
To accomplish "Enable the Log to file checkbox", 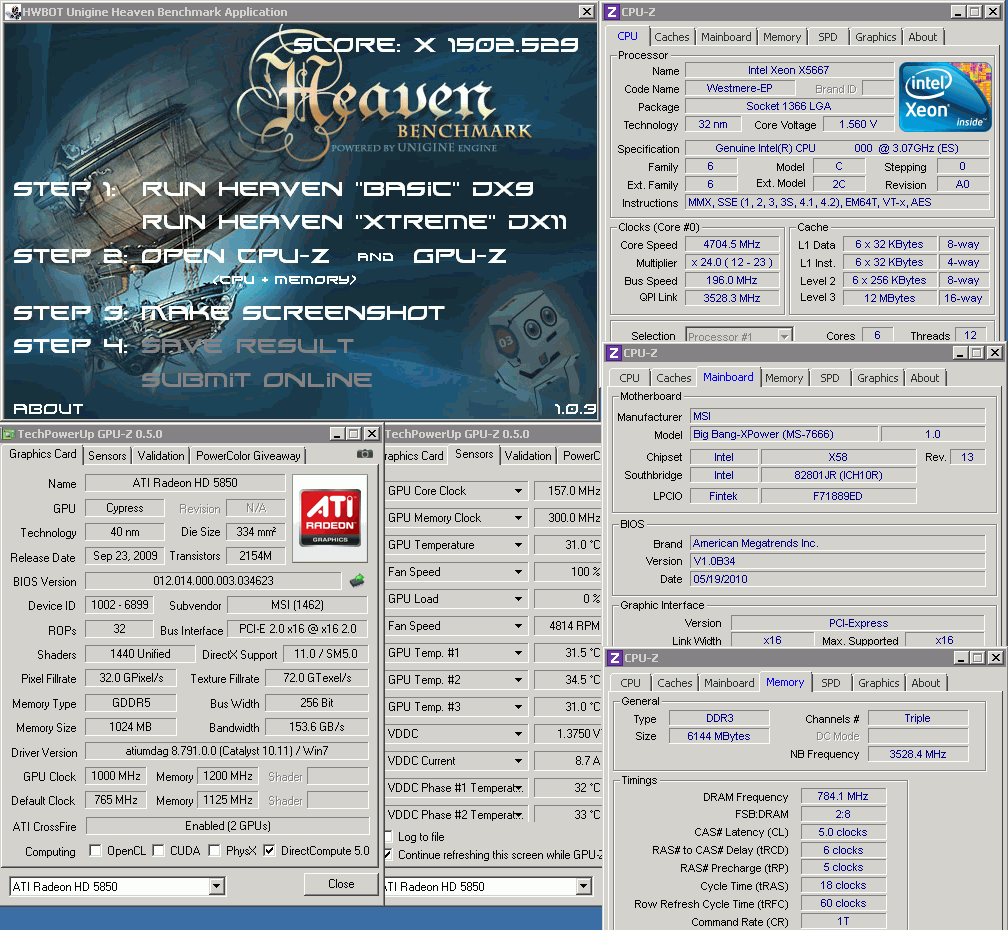I will pos(388,837).
